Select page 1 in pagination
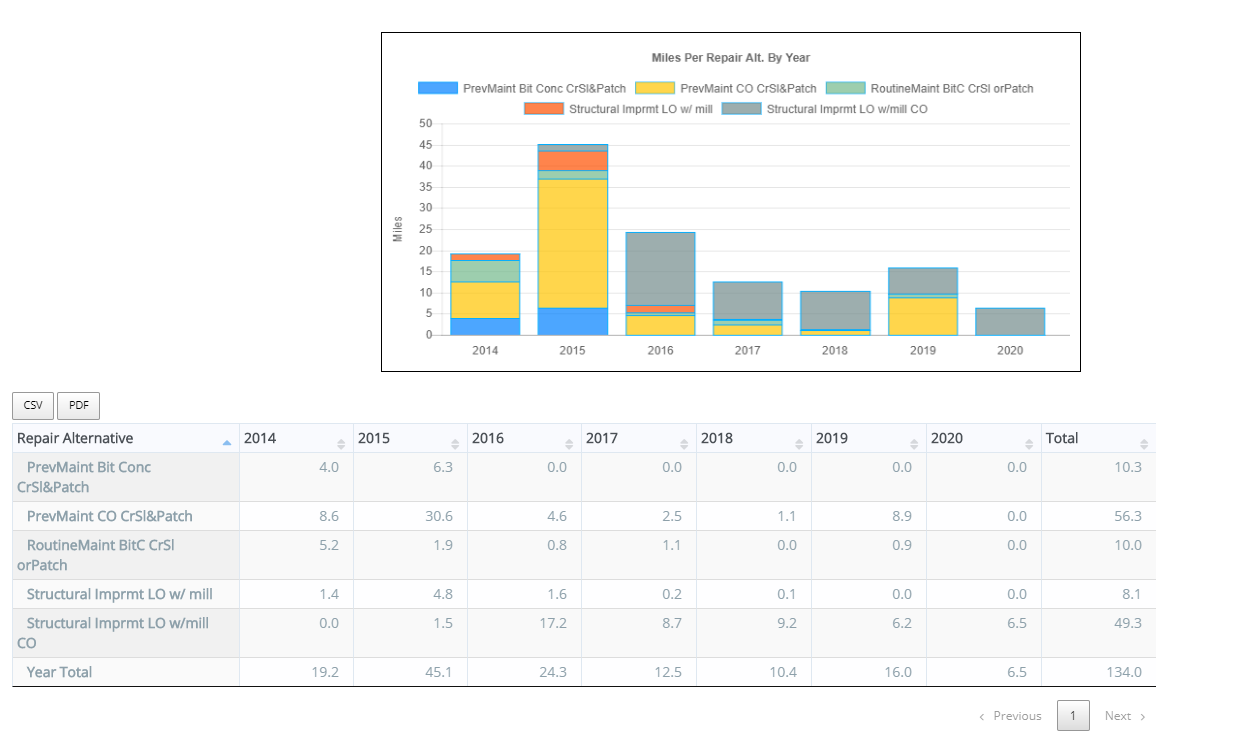Viewport: 1243px width, 742px height. tap(1073, 716)
